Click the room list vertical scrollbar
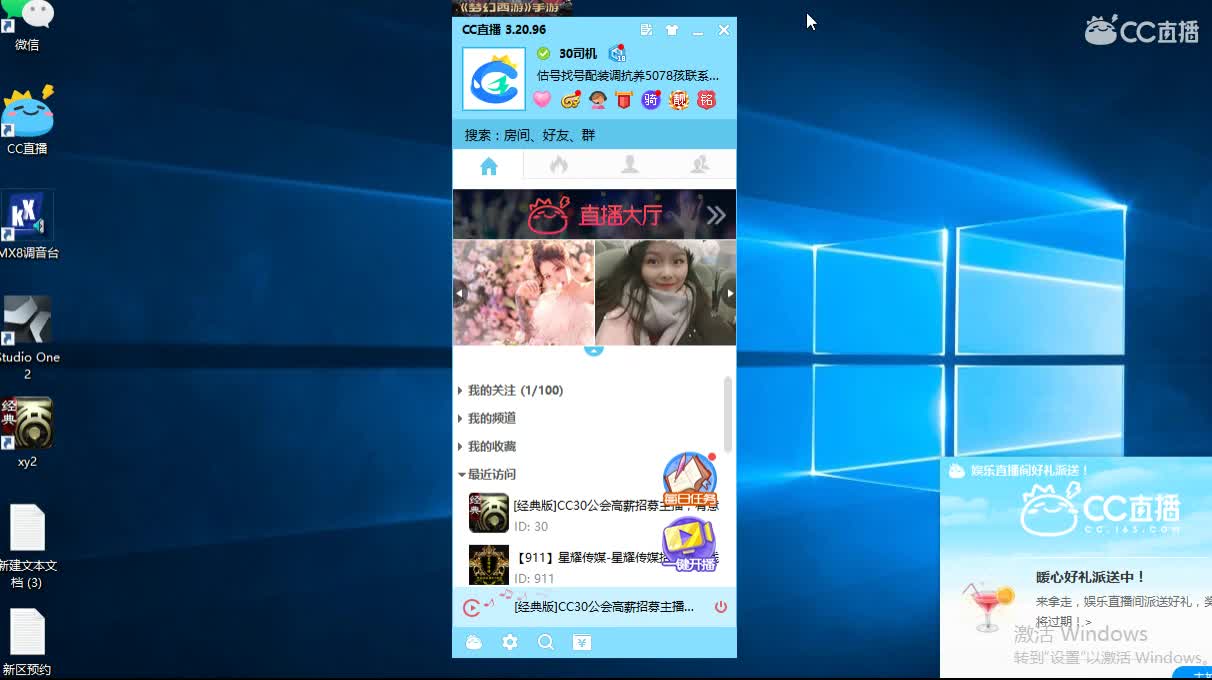This screenshot has height=680, width=1212. [x=728, y=415]
